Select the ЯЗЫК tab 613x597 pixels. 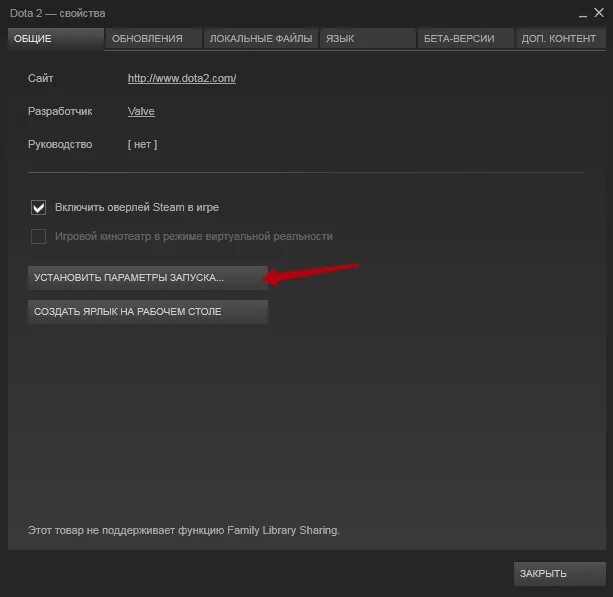[x=368, y=39]
